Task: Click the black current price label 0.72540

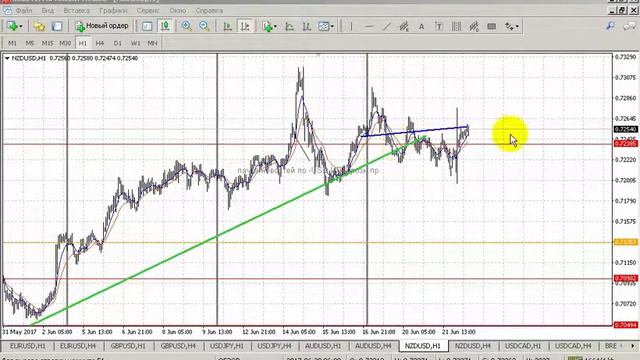Action: [x=626, y=129]
